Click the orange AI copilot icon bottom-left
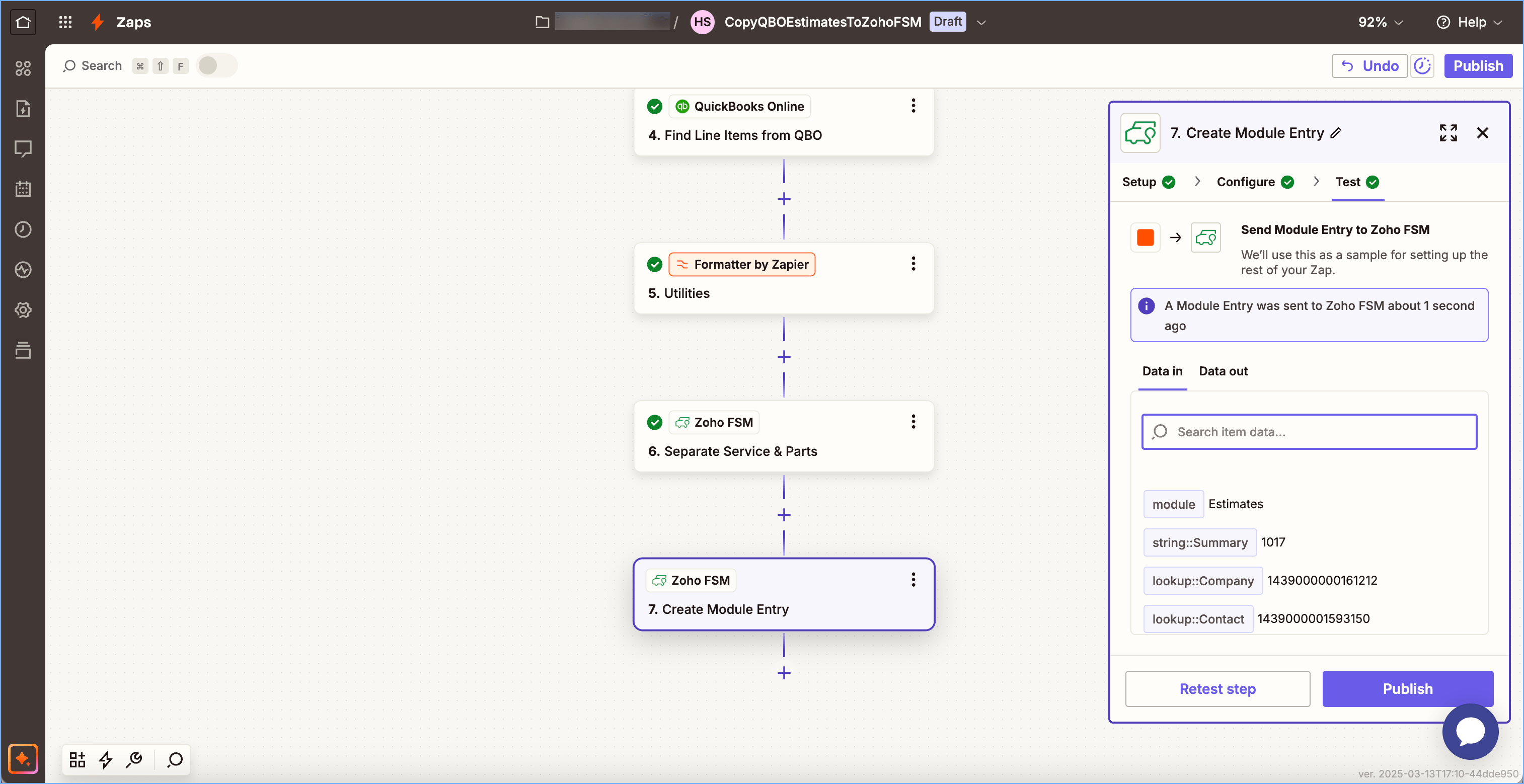 click(x=23, y=758)
